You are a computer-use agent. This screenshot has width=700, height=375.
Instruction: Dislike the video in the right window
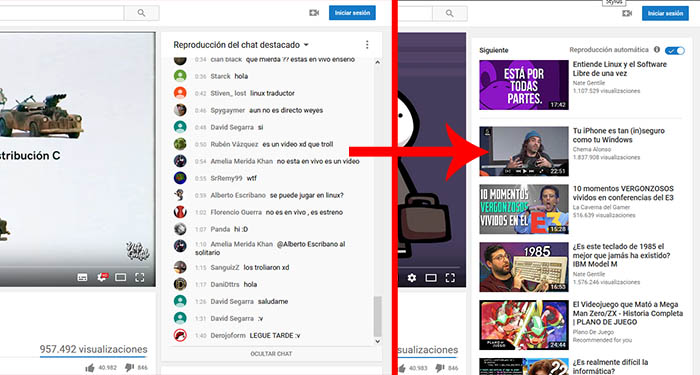440,368
